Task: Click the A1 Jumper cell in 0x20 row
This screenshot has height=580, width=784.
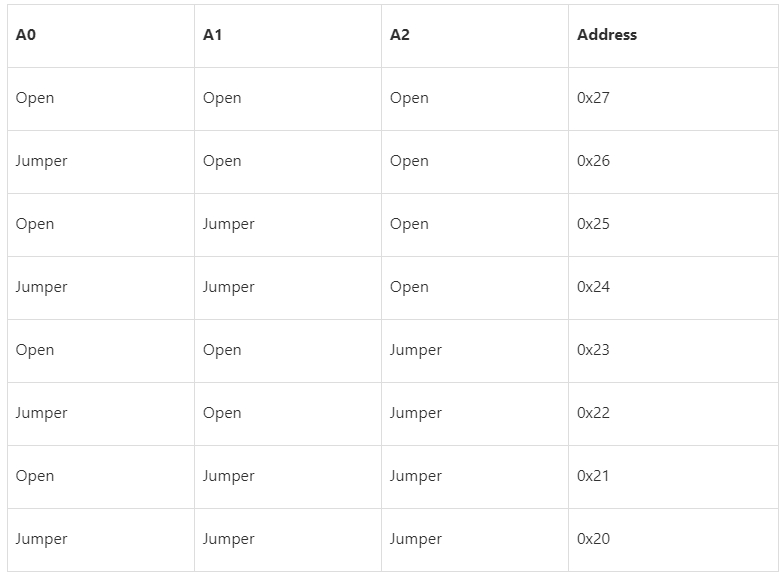Action: coord(229,539)
